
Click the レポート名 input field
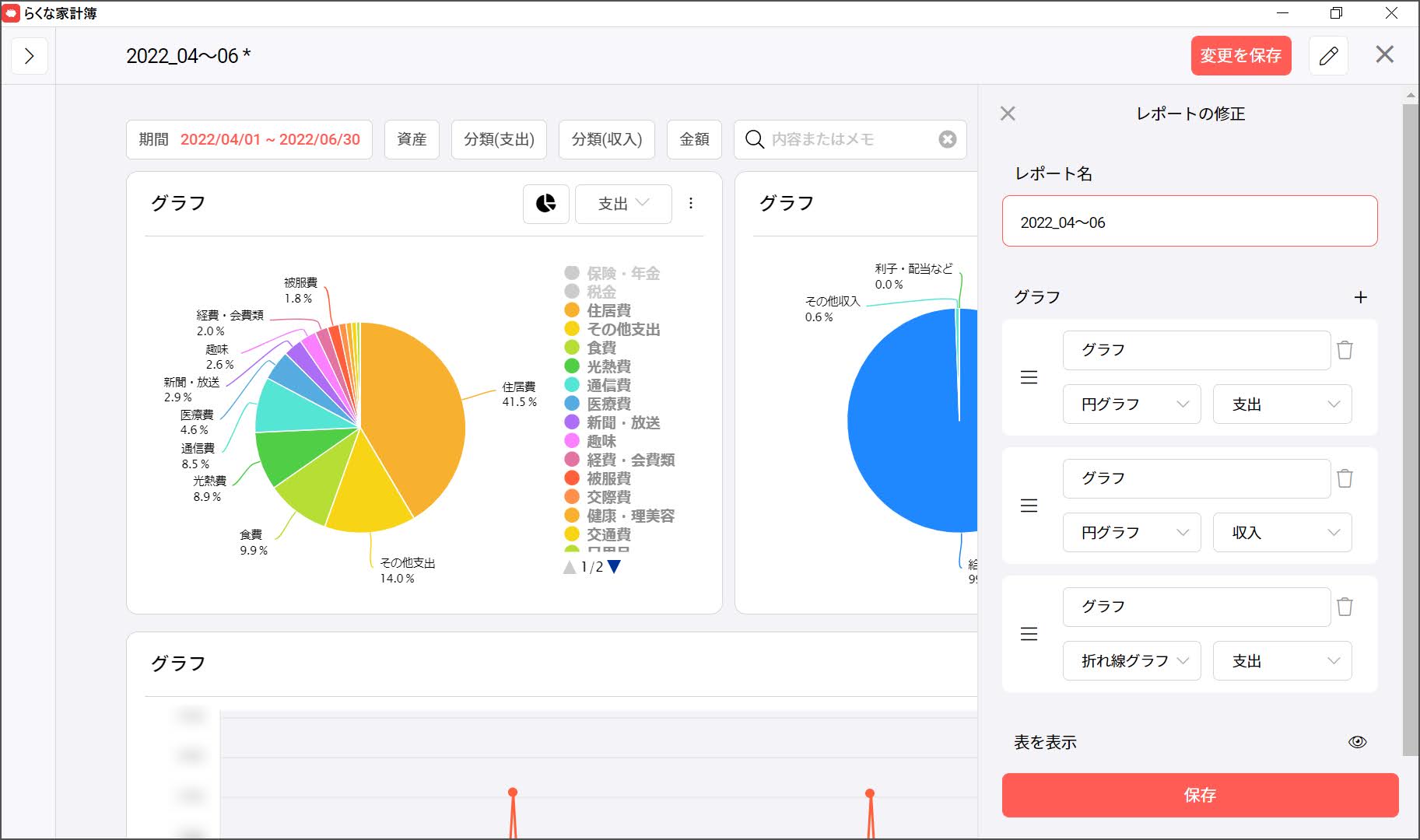tap(1190, 222)
